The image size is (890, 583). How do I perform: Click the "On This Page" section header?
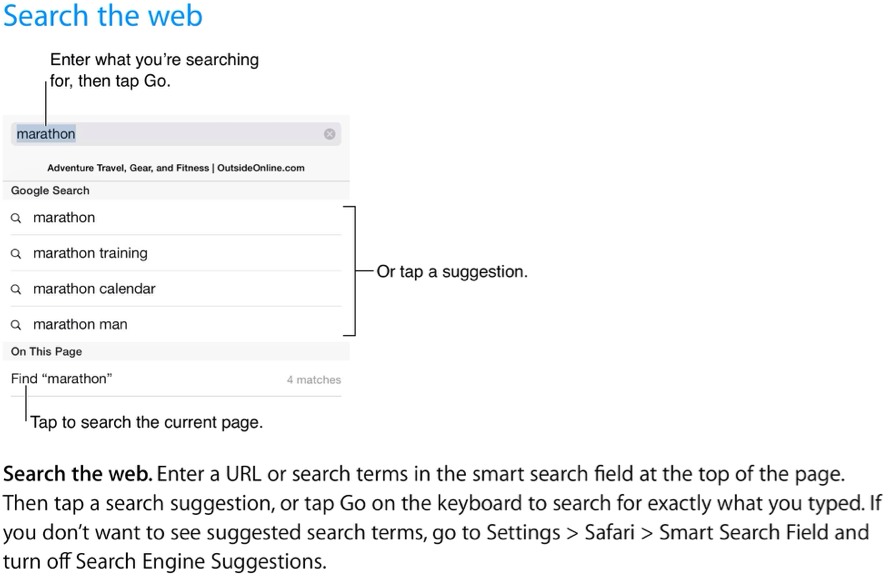point(46,352)
